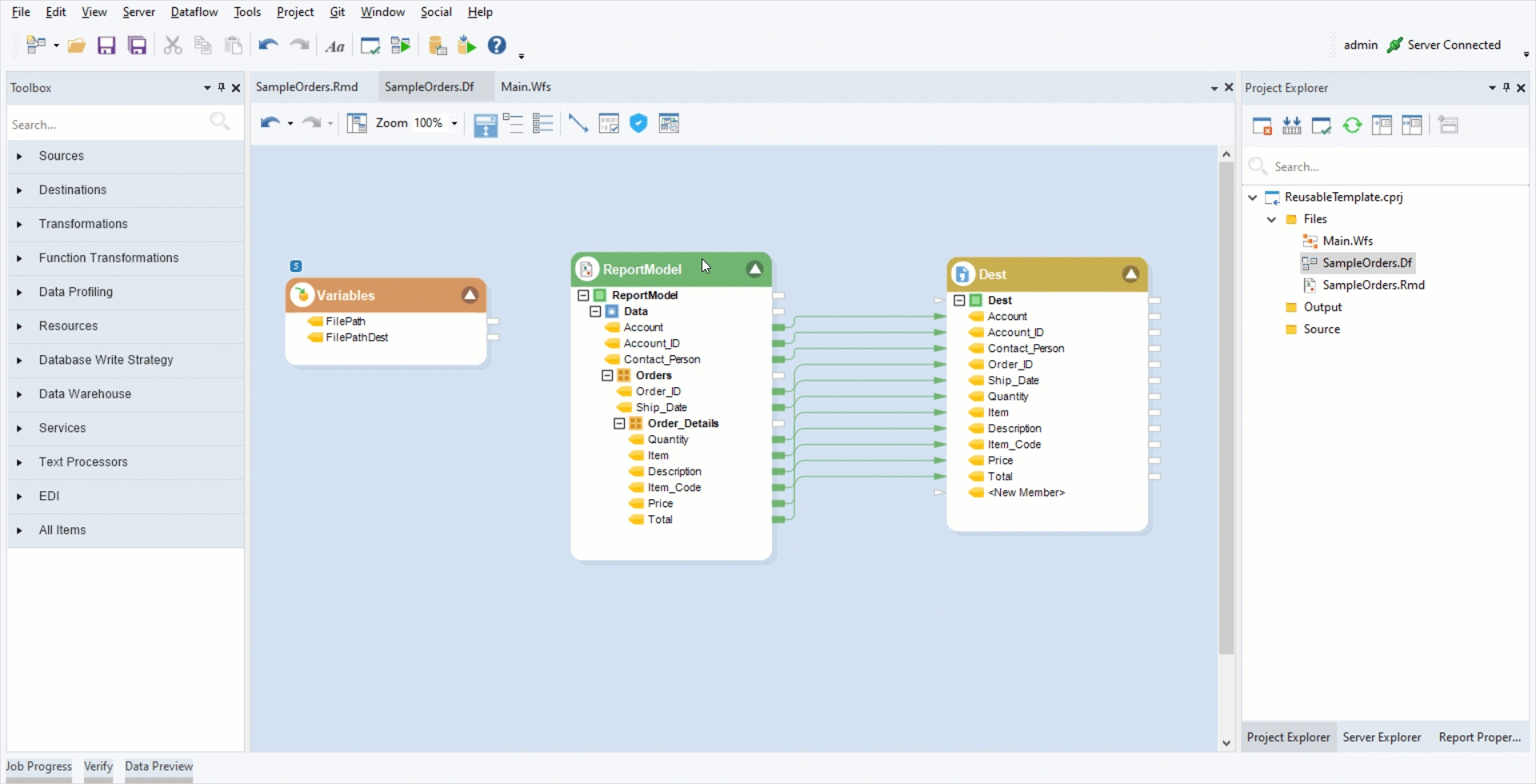Switch to the Main.Wfs tab
Viewport: 1536px width, 784px height.
pyautogui.click(x=526, y=86)
